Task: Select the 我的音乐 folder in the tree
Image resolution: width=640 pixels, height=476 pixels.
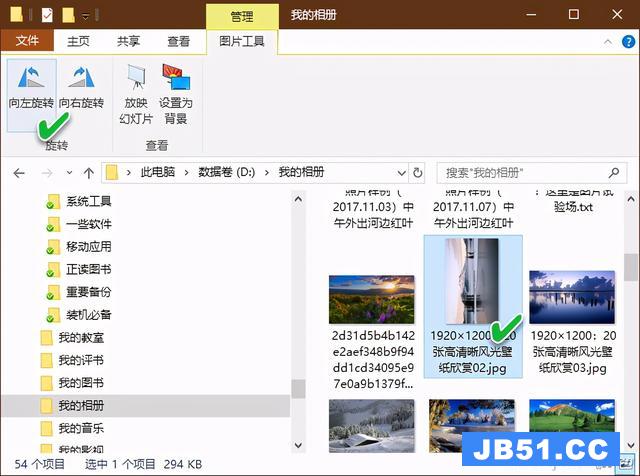Action: pos(80,428)
